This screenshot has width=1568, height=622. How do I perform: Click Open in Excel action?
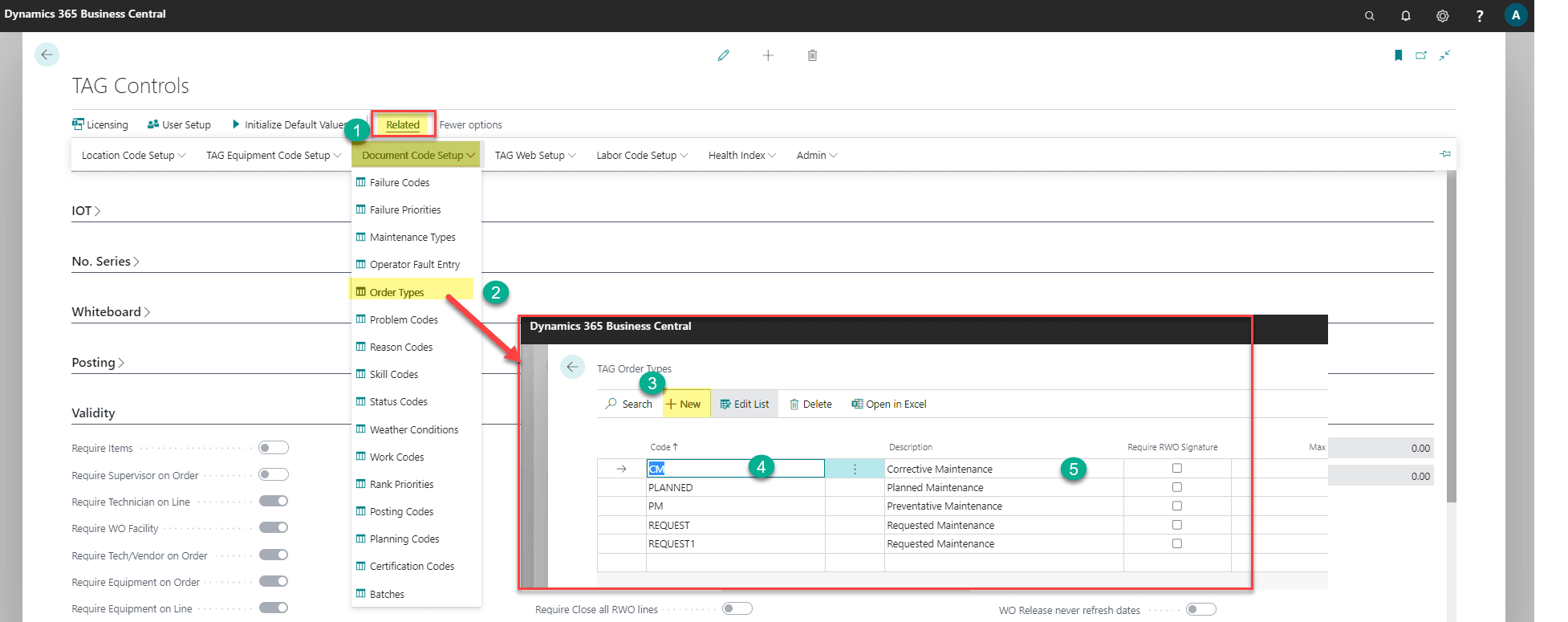[x=889, y=404]
